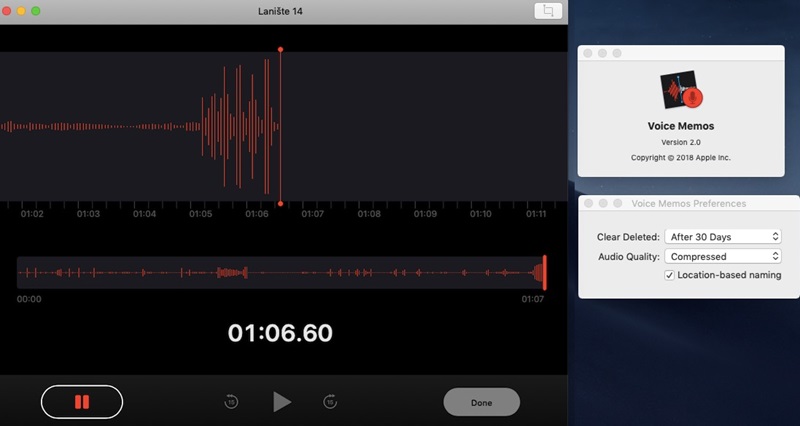Open the trim tool icon

tap(548, 11)
